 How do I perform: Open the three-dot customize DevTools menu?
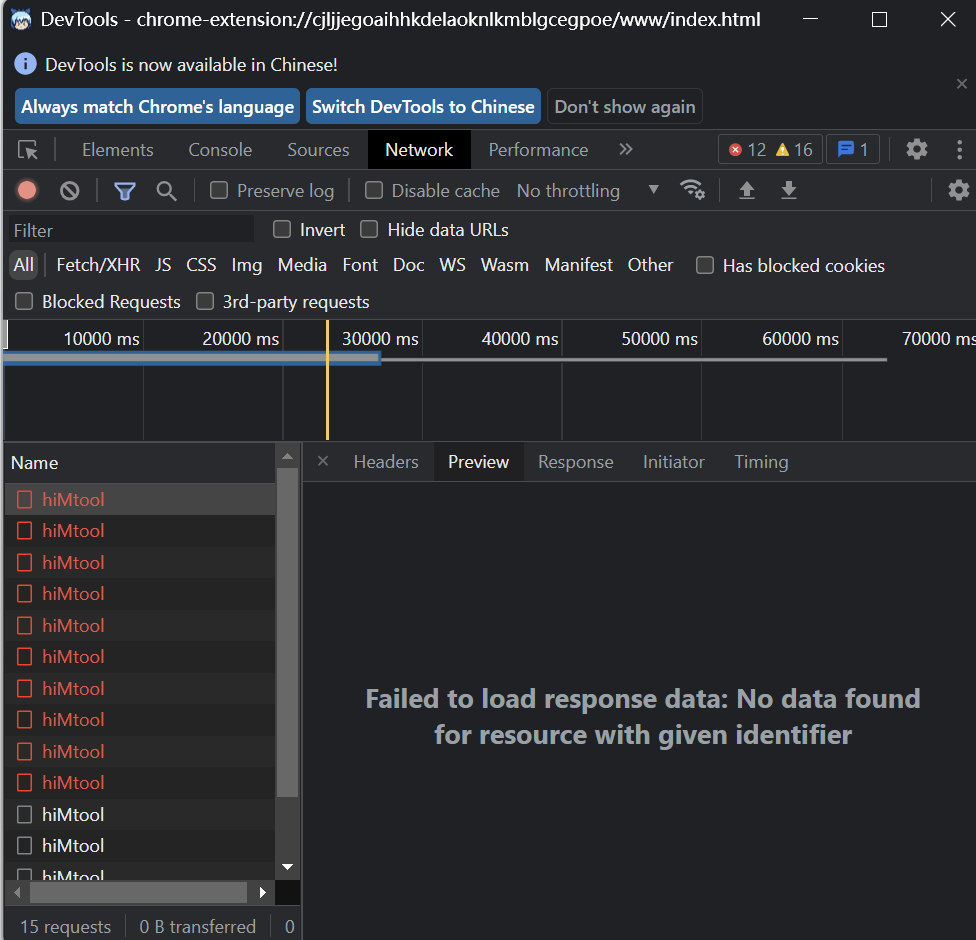pos(959,150)
